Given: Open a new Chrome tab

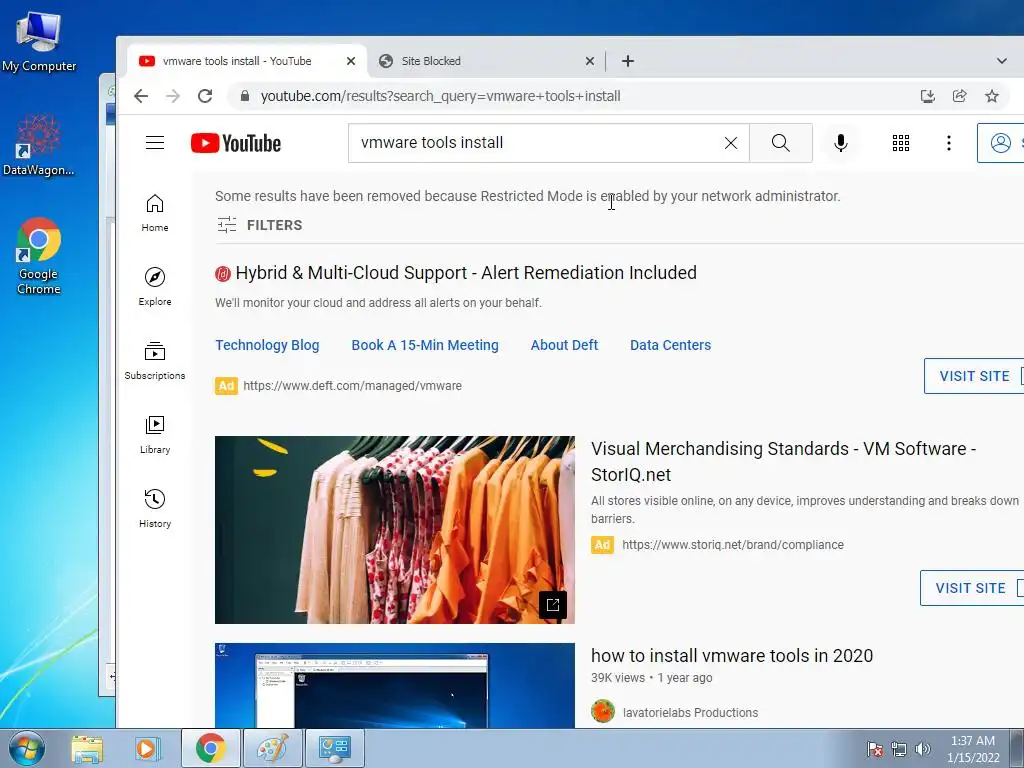Looking at the screenshot, I should click(628, 61).
